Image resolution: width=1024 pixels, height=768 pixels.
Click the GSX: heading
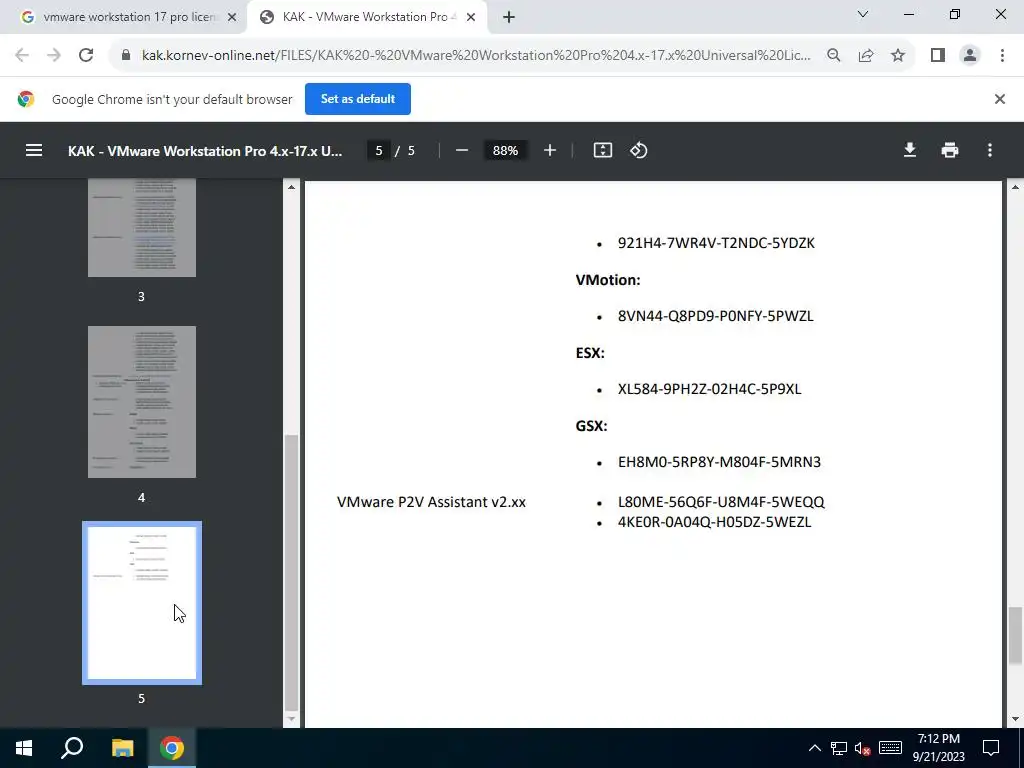click(591, 426)
